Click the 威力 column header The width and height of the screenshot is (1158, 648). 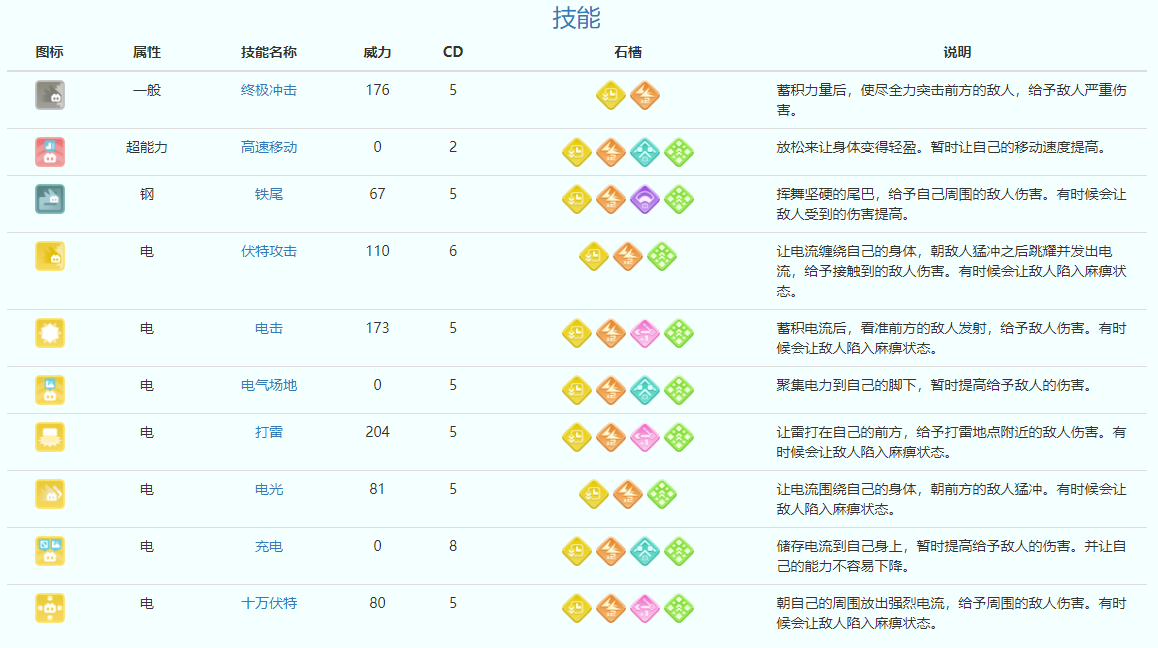tap(377, 52)
